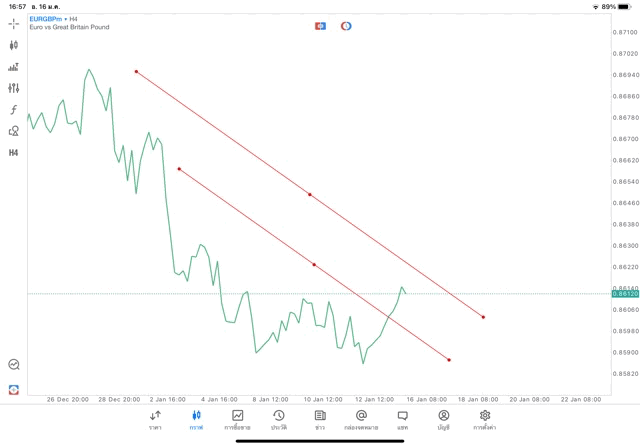Open the ประวัติ (History) tab
Image resolution: width=640 pixels, height=447 pixels.
(x=278, y=419)
